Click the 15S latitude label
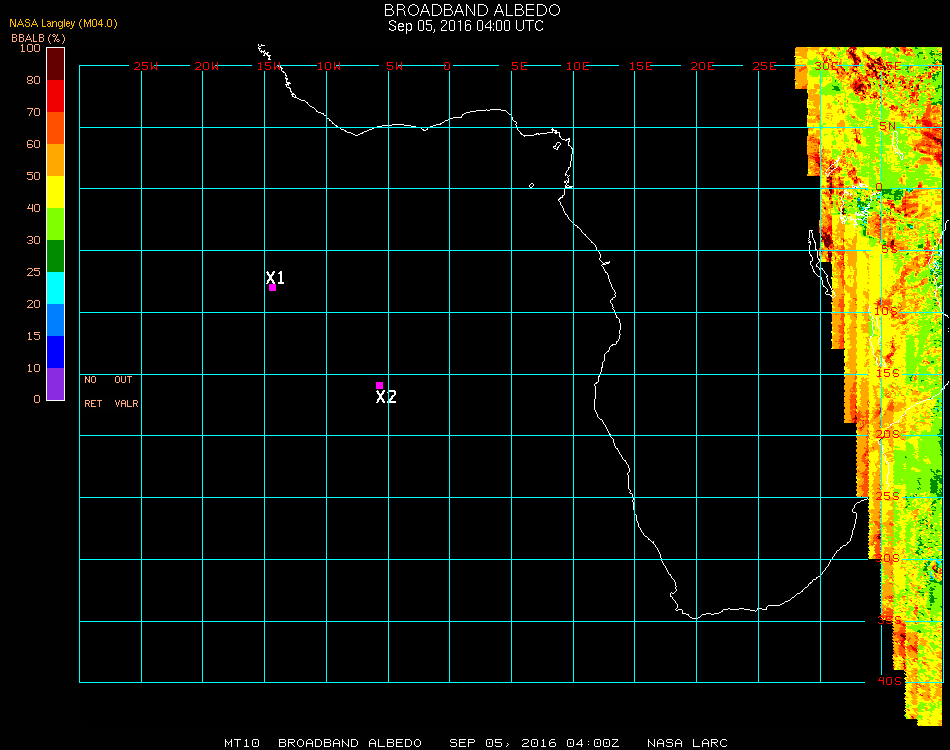The width and height of the screenshot is (950, 750). pos(888,373)
